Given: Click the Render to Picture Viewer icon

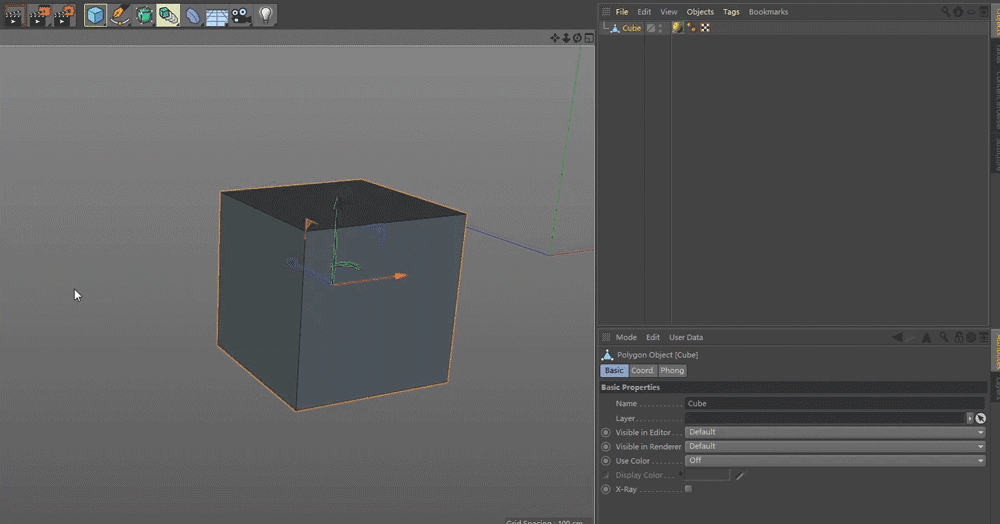Looking at the screenshot, I should pos(40,15).
